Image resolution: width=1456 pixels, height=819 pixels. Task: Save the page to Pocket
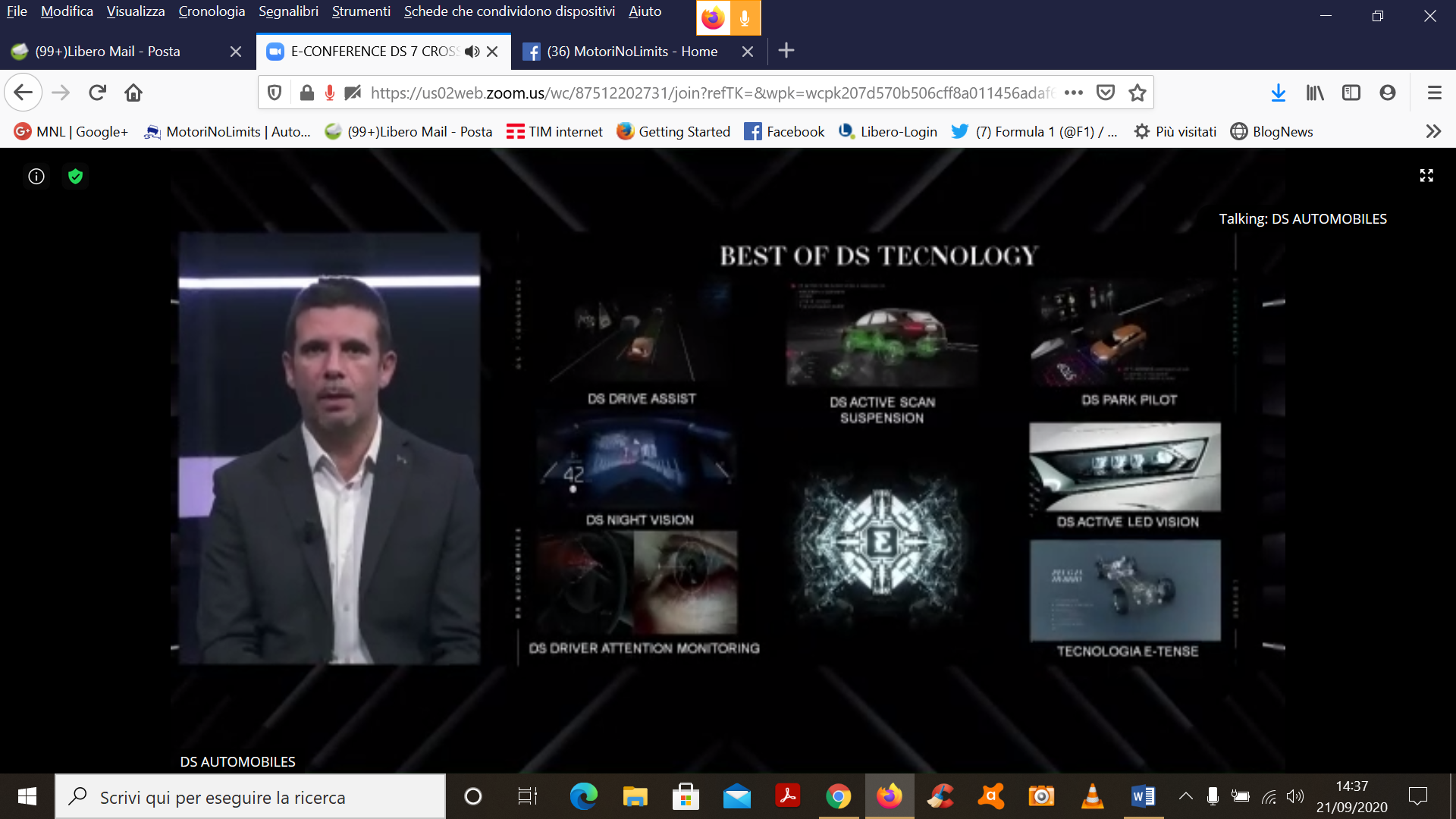click(x=1106, y=93)
